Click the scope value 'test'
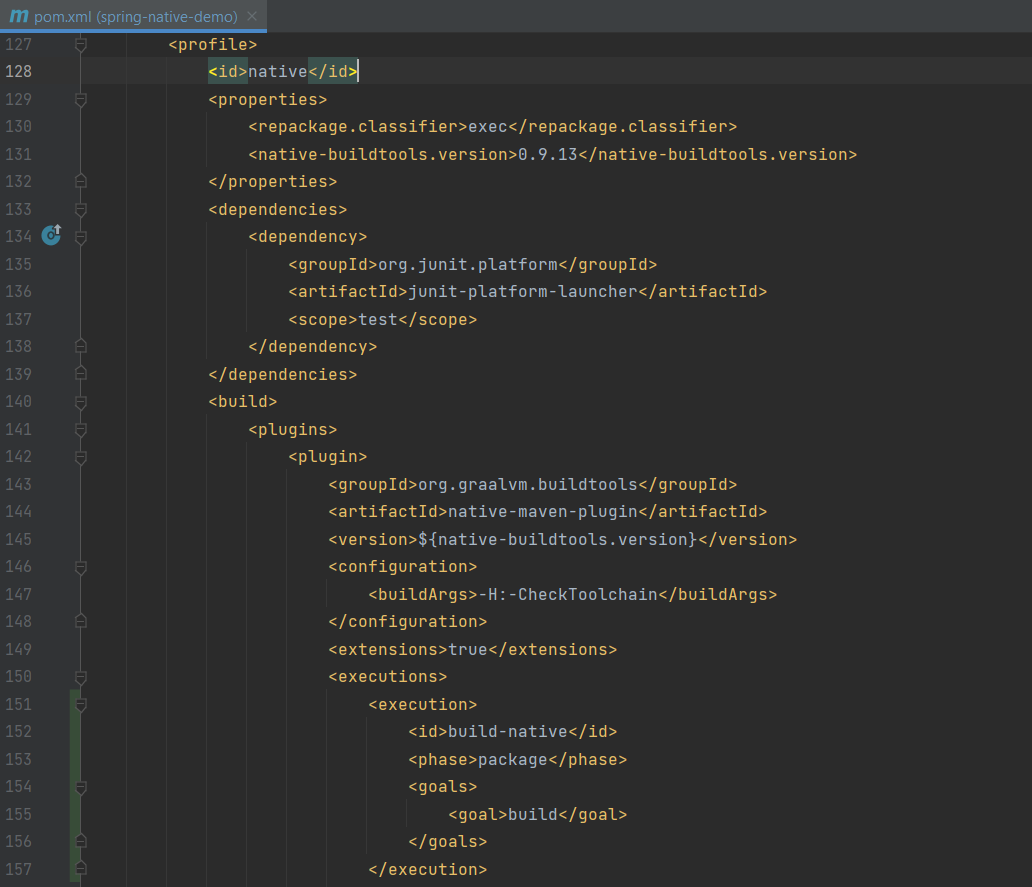Screen dimensions: 1032x887 tap(378, 320)
